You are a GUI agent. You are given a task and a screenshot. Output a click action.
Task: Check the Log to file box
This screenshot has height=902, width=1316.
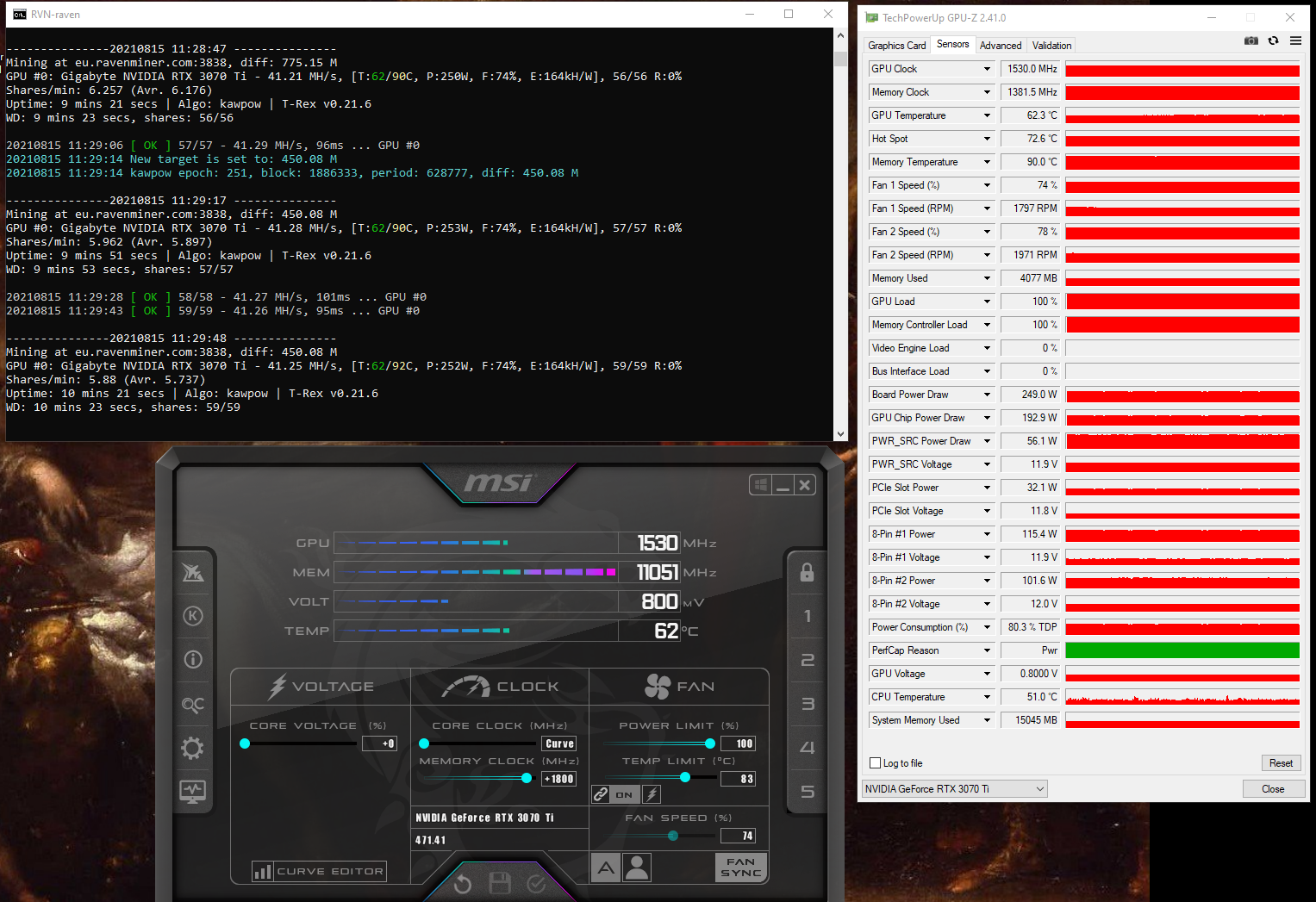(x=876, y=763)
